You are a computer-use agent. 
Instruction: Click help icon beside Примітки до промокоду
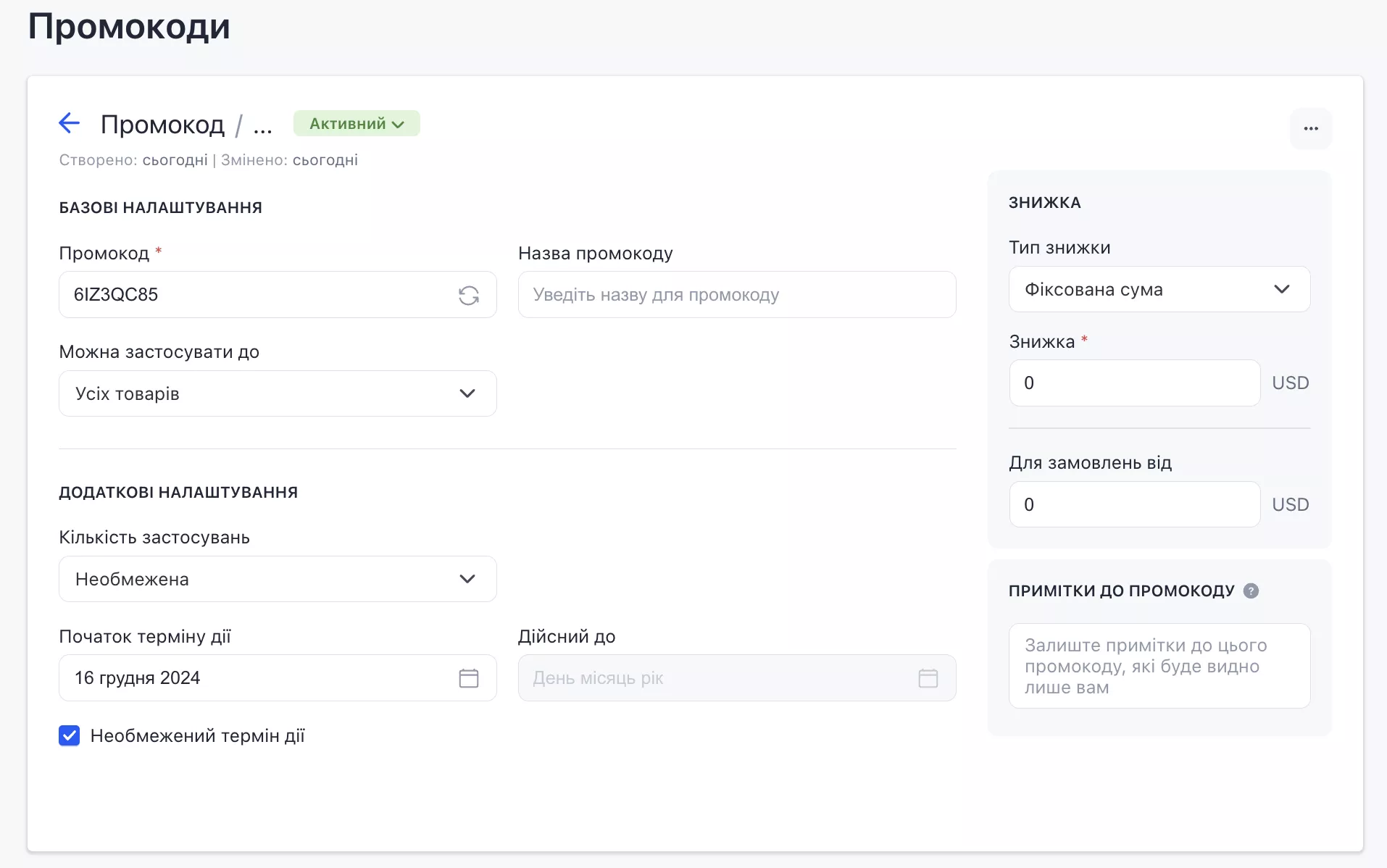click(1251, 591)
